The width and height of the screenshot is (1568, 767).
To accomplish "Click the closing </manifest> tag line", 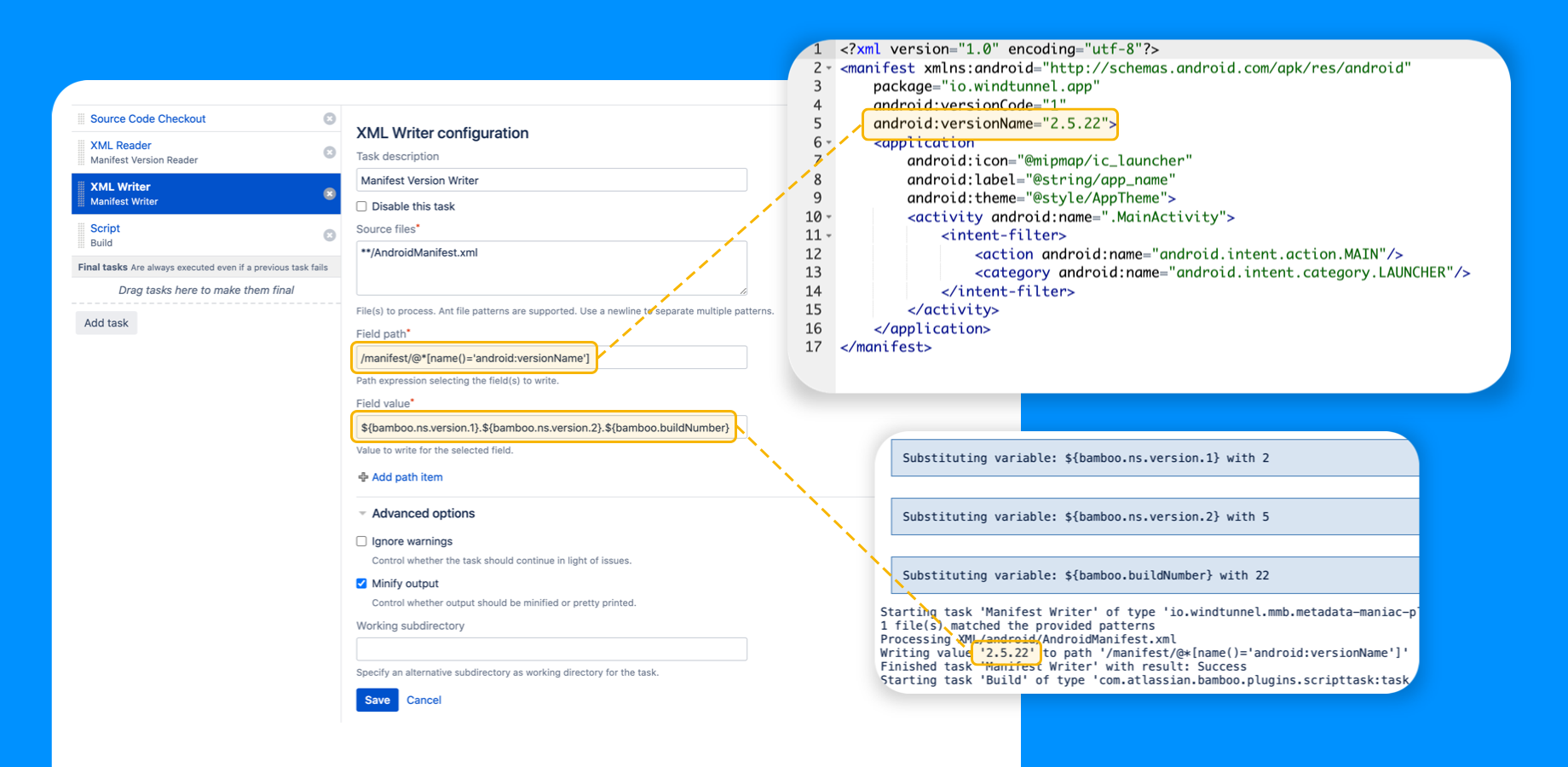I will click(885, 347).
